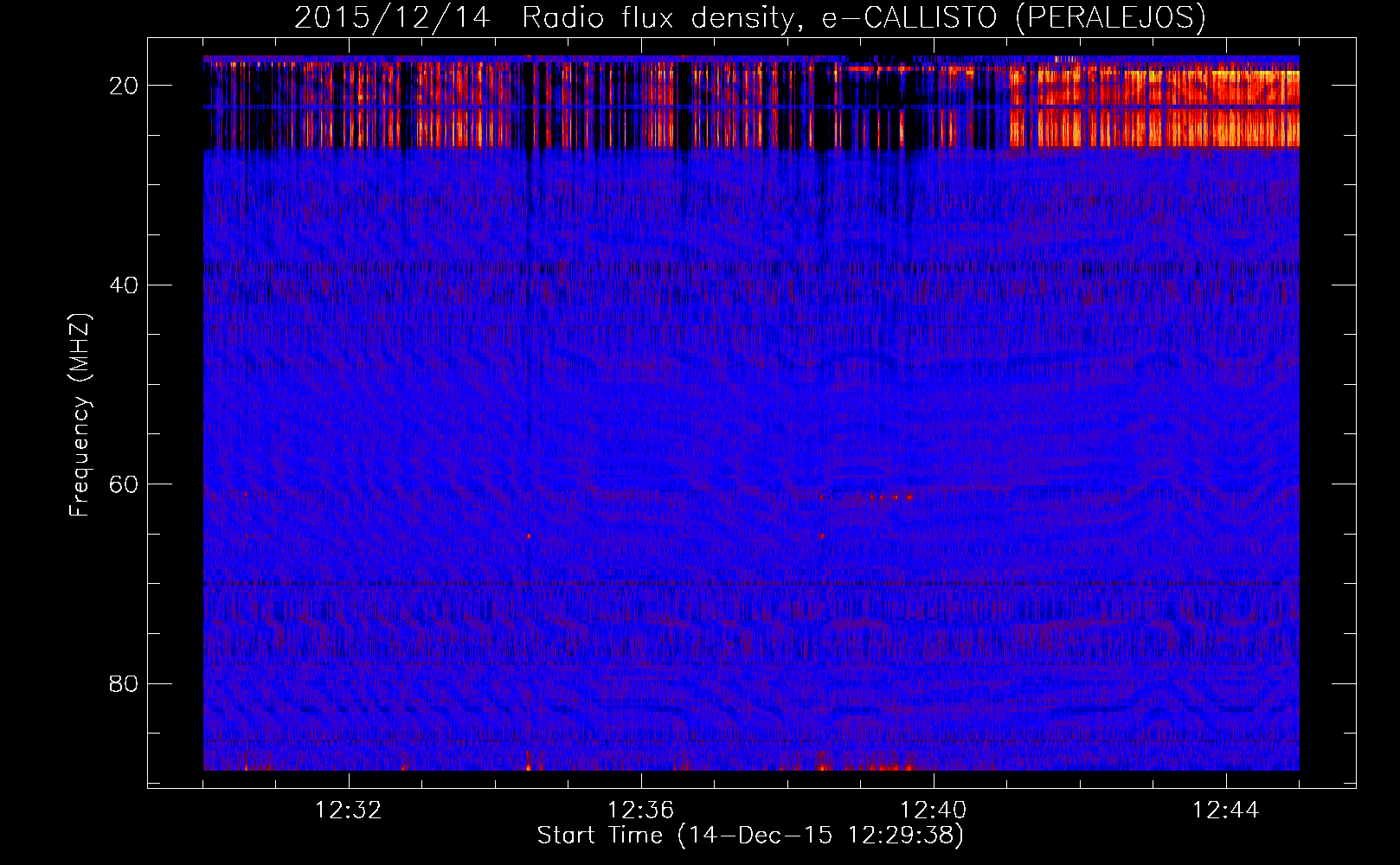Click the 12:44 time tick label
Screen dimensions: 1400x865
tap(1226, 811)
